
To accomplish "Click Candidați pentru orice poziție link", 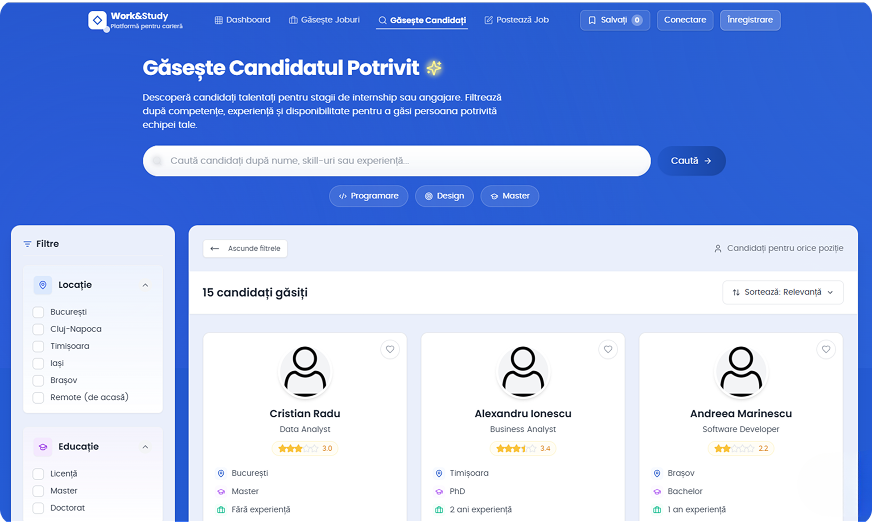I will coord(779,249).
